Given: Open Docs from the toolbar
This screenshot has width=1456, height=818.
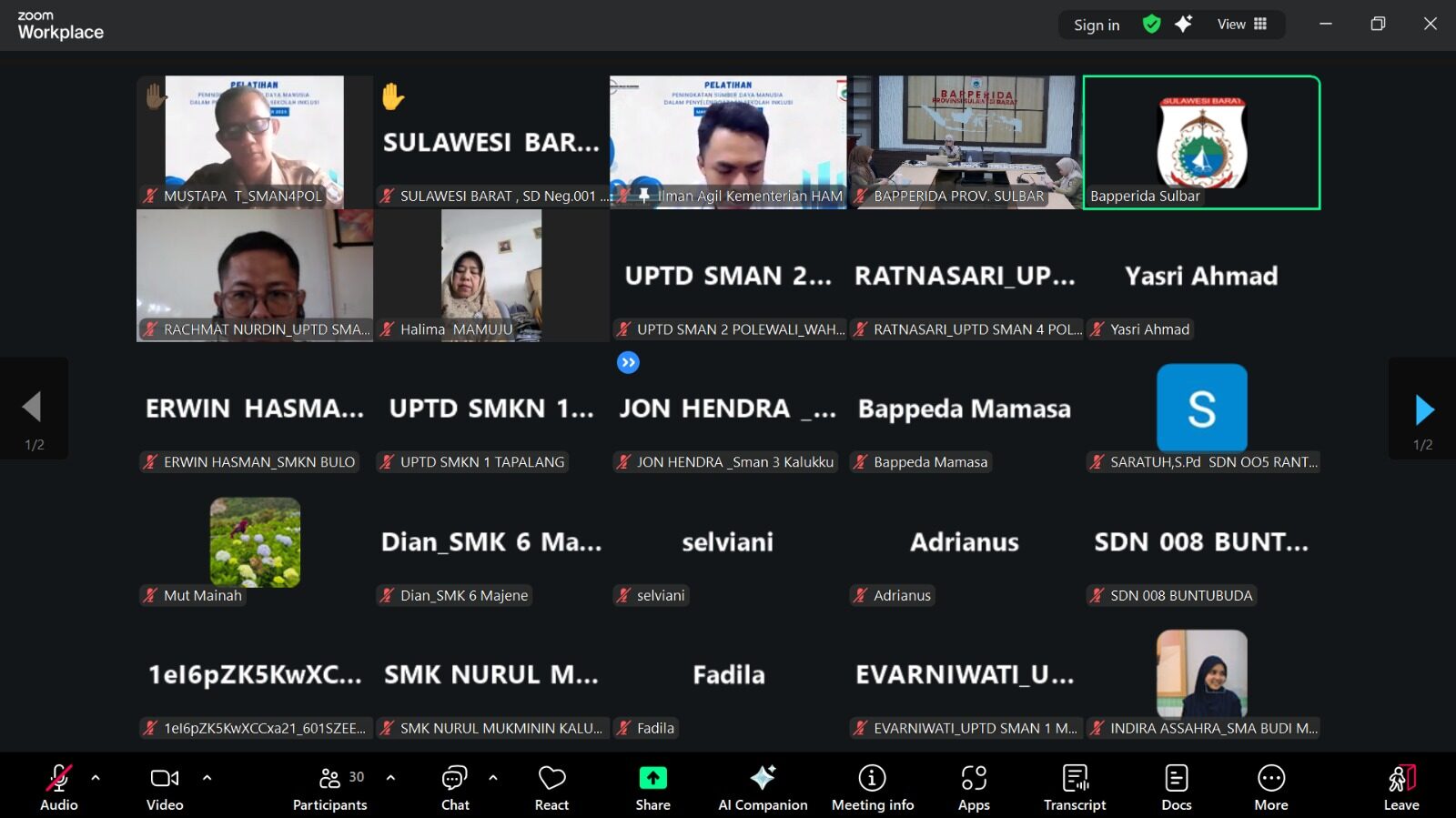Looking at the screenshot, I should [x=1176, y=787].
